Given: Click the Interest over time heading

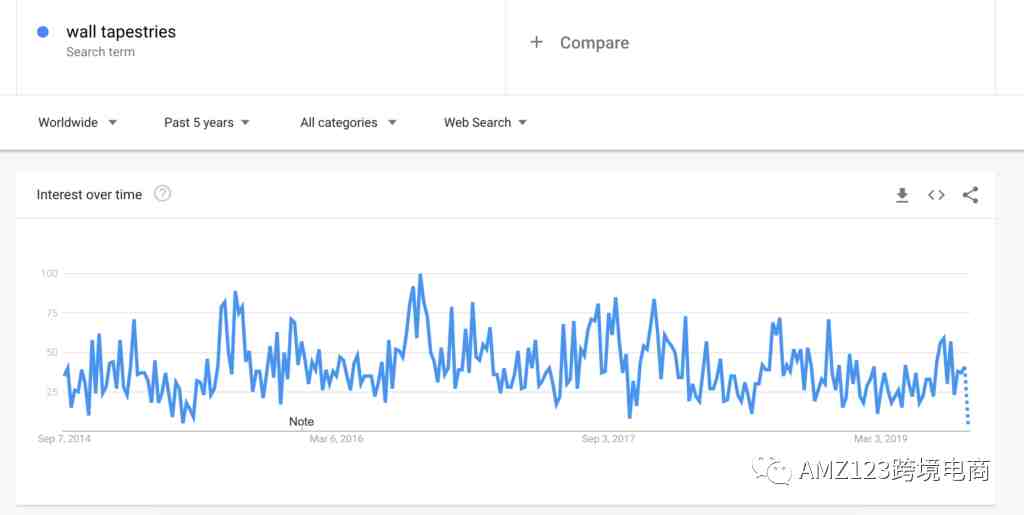Looking at the screenshot, I should [89, 195].
